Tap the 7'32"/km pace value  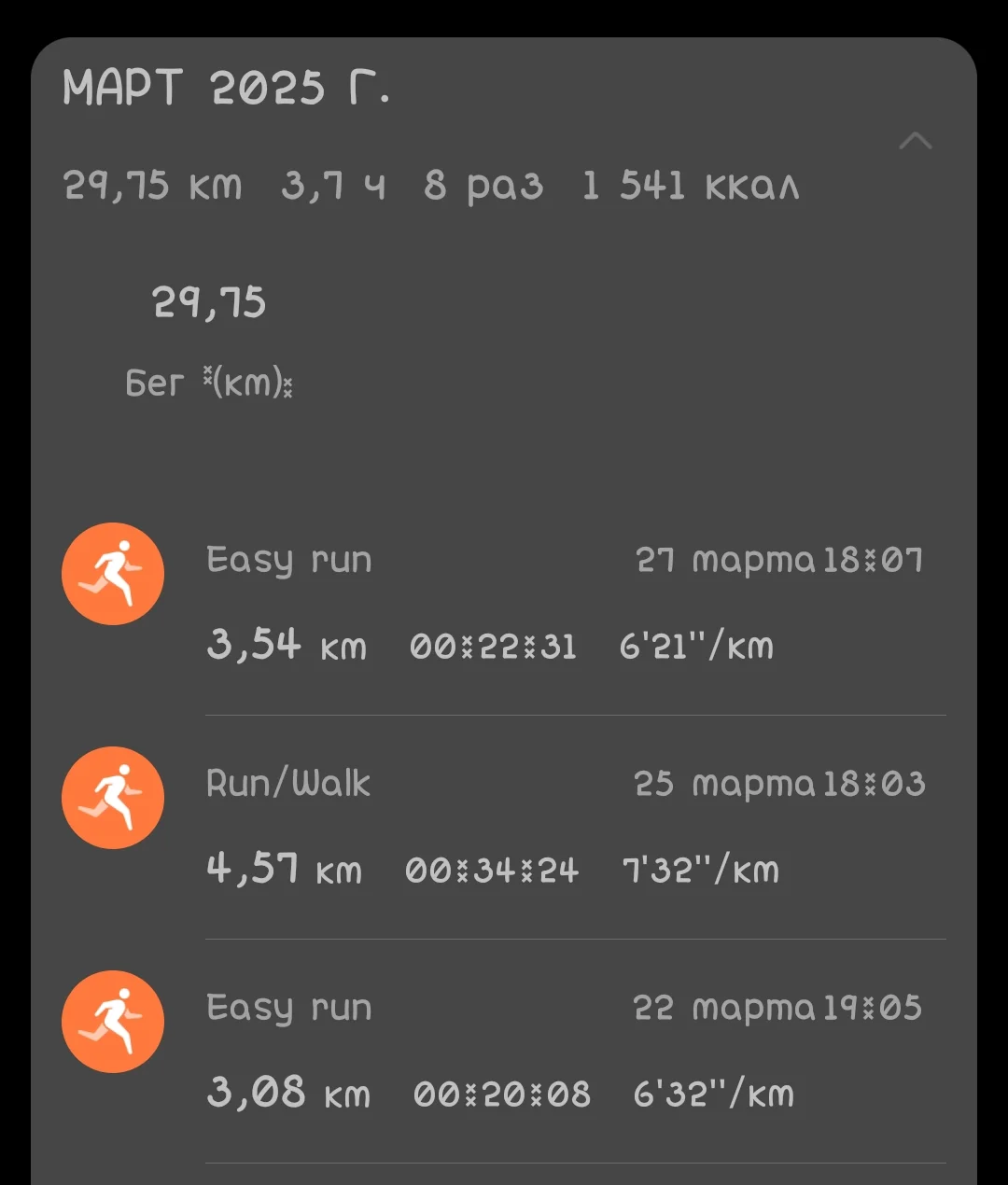pyautogui.click(x=700, y=870)
